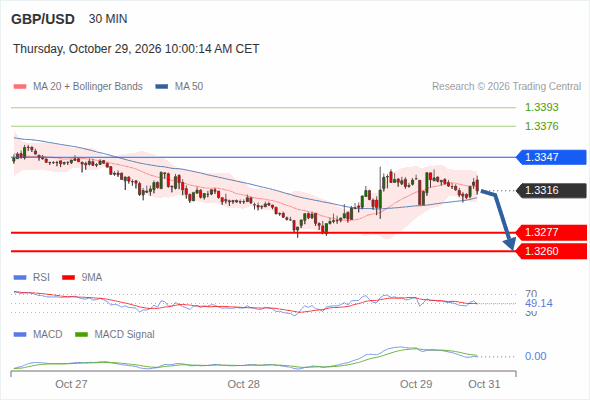Click the Trading Central research credit
The width and height of the screenshot is (590, 400).
506,87
